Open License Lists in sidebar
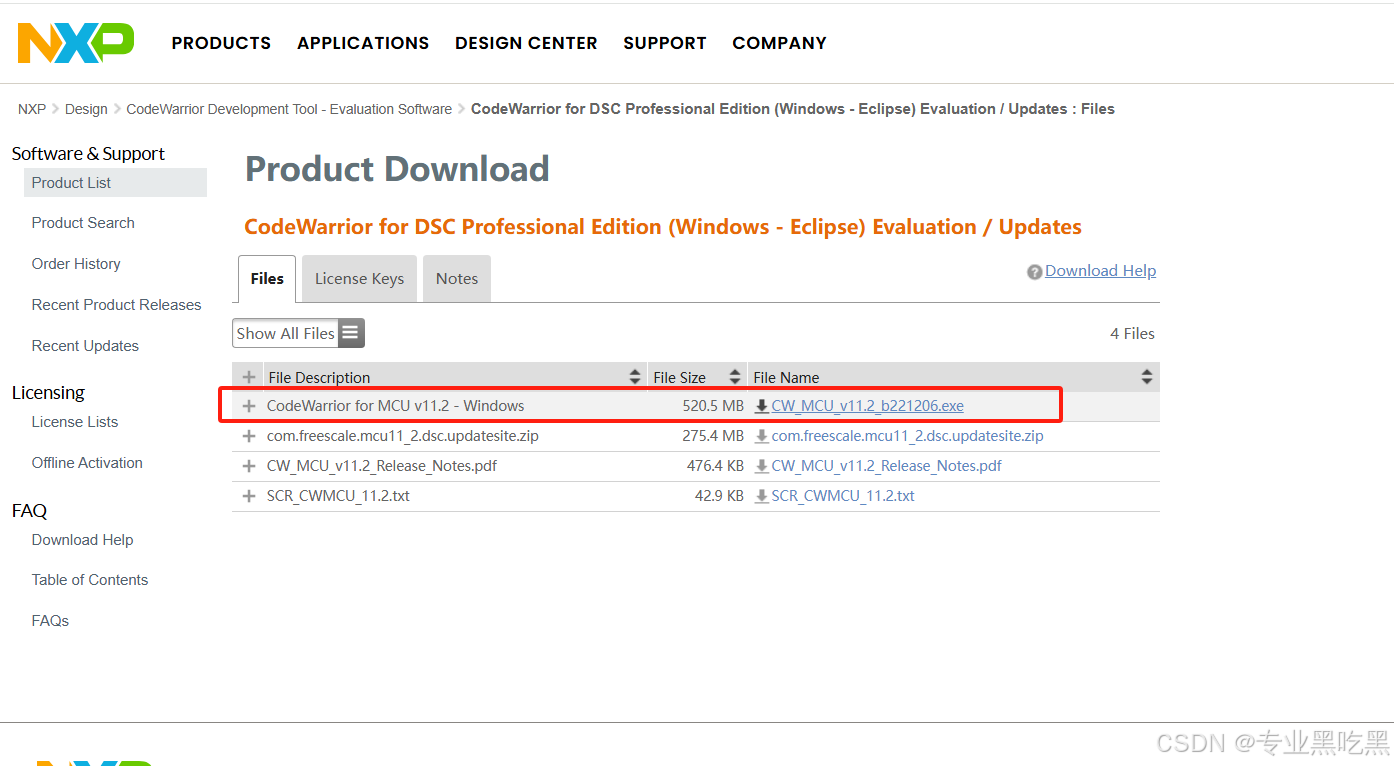 [x=75, y=422]
